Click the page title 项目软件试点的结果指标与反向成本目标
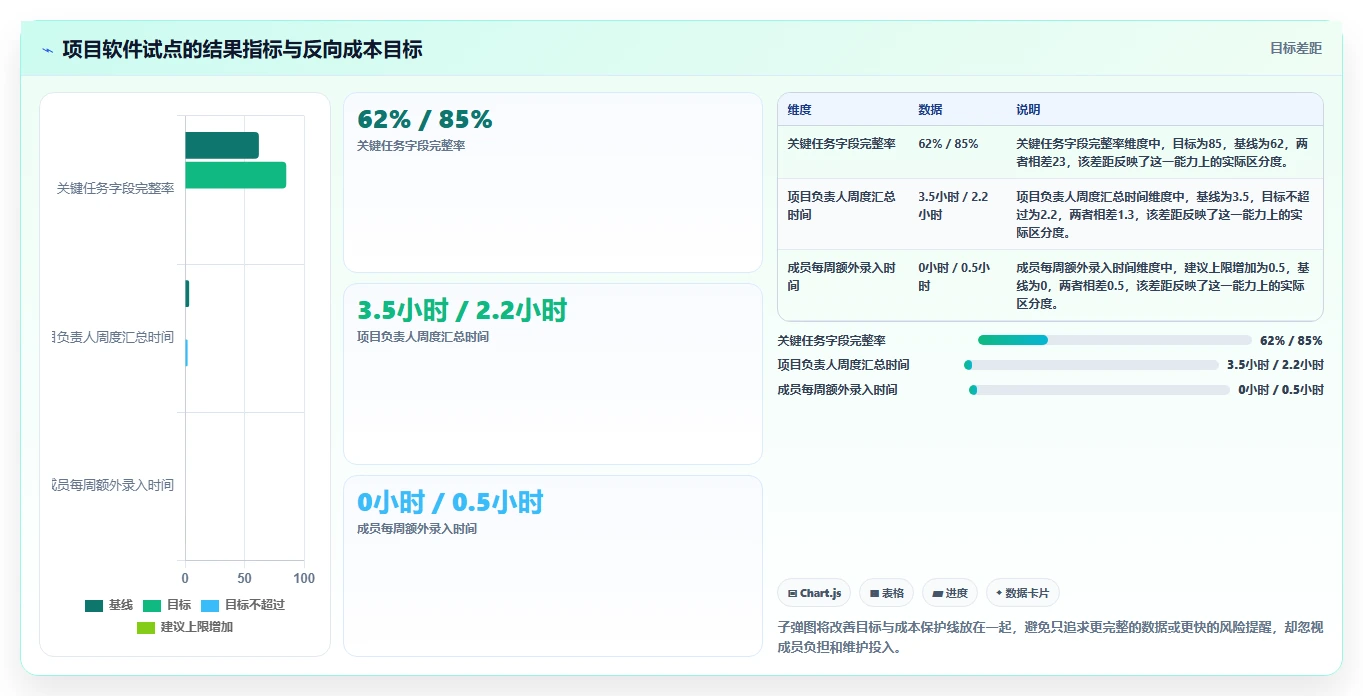The height and width of the screenshot is (696, 1363). (x=242, y=49)
